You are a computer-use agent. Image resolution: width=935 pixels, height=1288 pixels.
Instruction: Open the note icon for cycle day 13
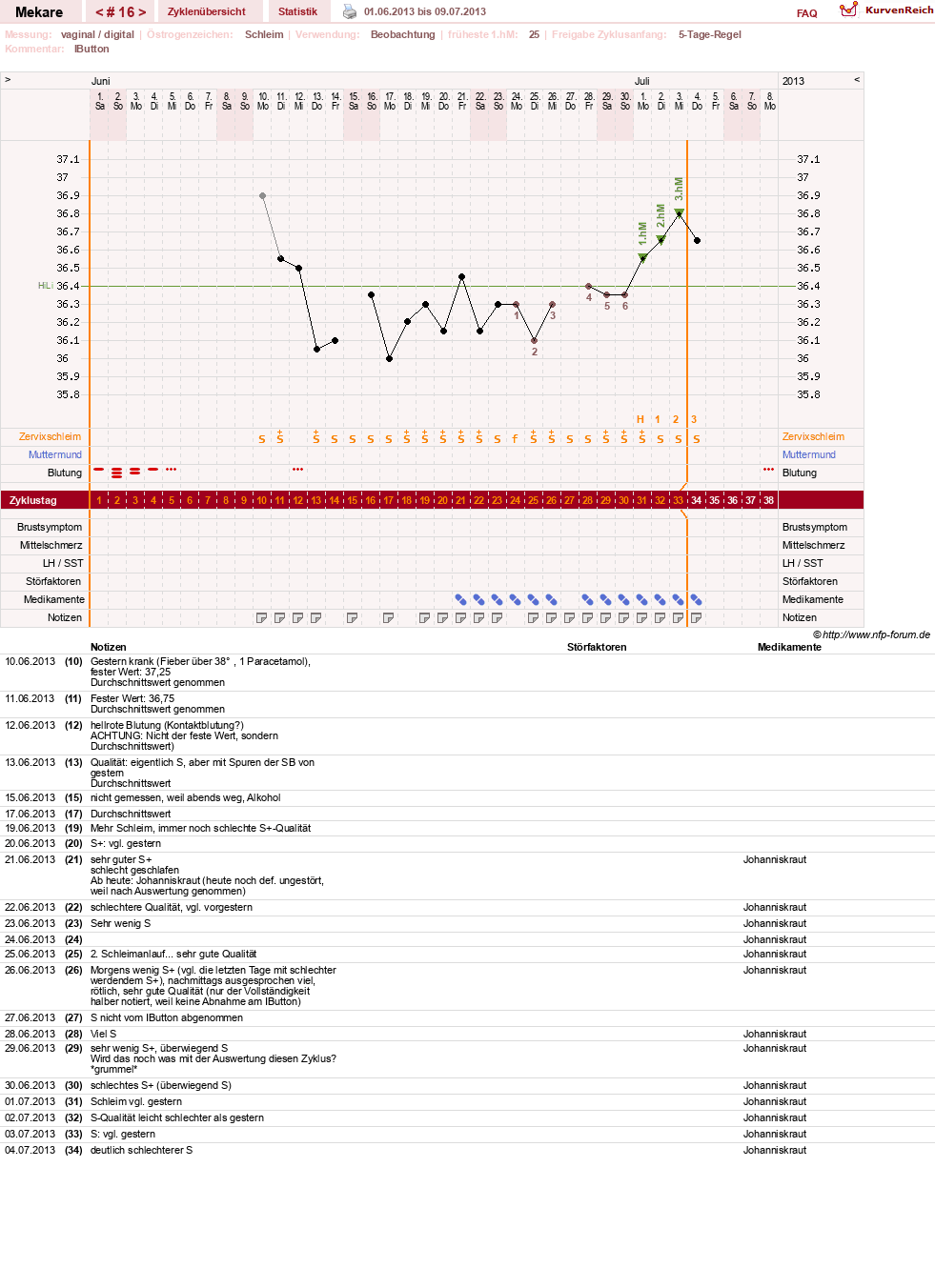[x=316, y=618]
